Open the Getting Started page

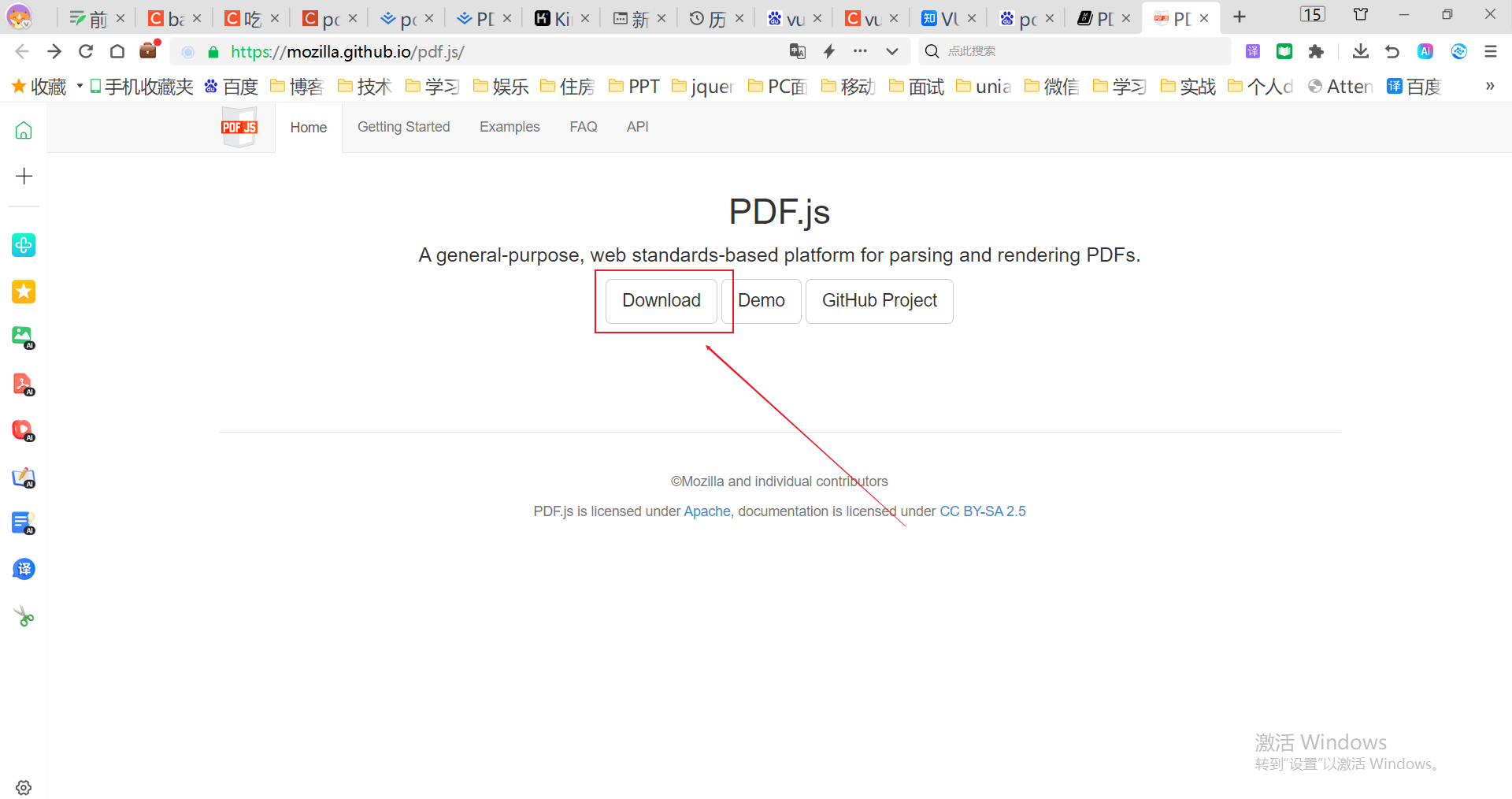pos(404,127)
